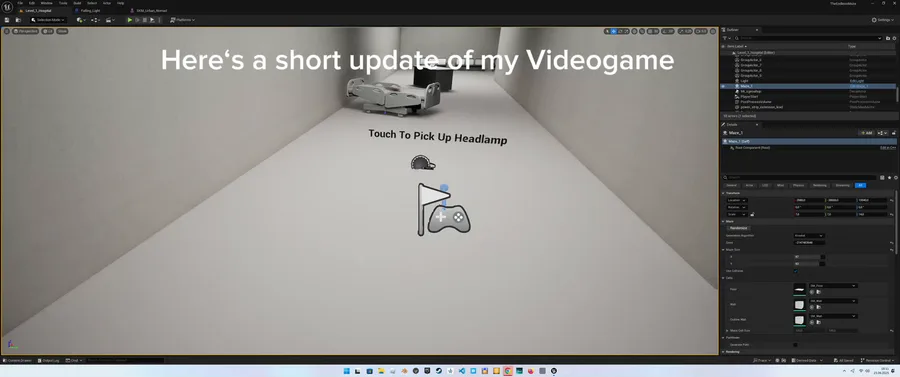This screenshot has width=900, height=377.
Task: Click the outliner filter funnel icon
Action: pyautogui.click(x=725, y=38)
